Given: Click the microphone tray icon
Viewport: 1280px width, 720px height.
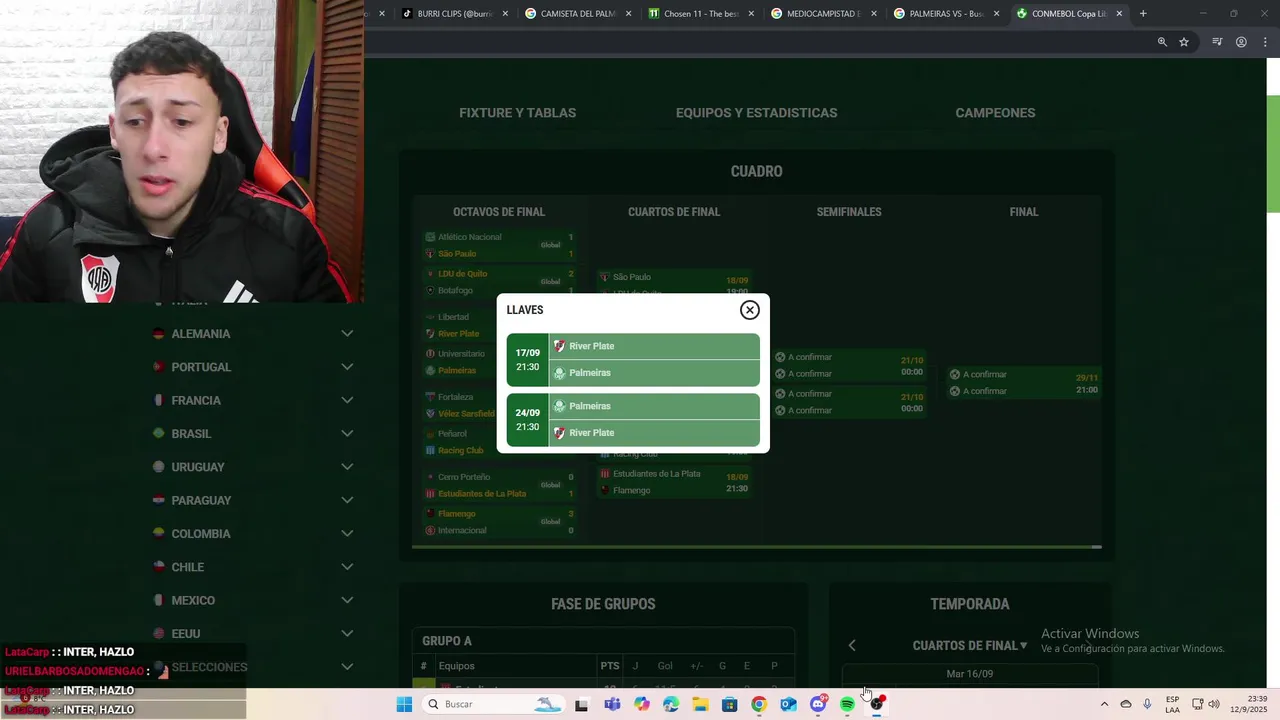Looking at the screenshot, I should (1147, 704).
